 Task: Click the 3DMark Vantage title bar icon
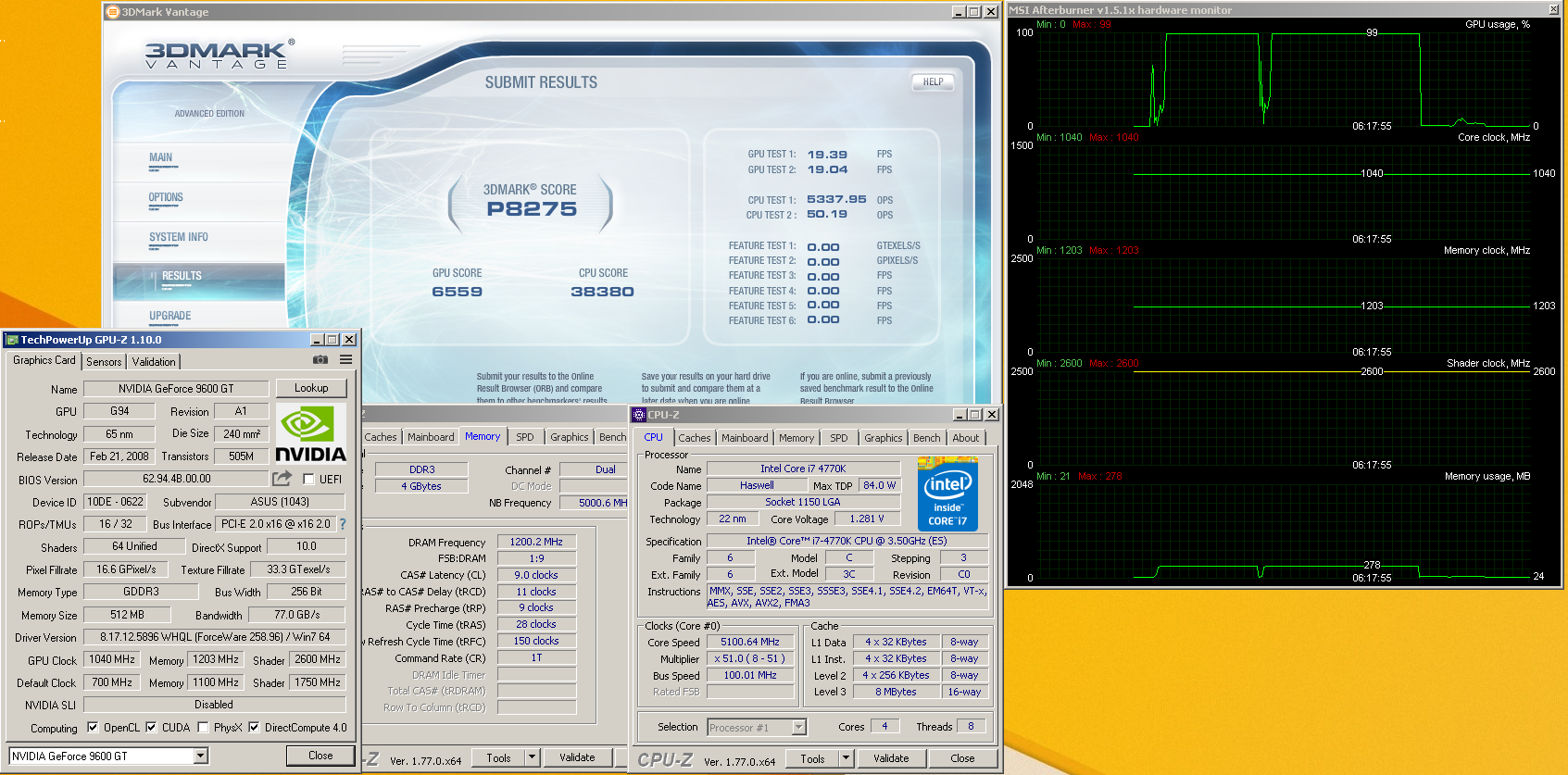(113, 12)
